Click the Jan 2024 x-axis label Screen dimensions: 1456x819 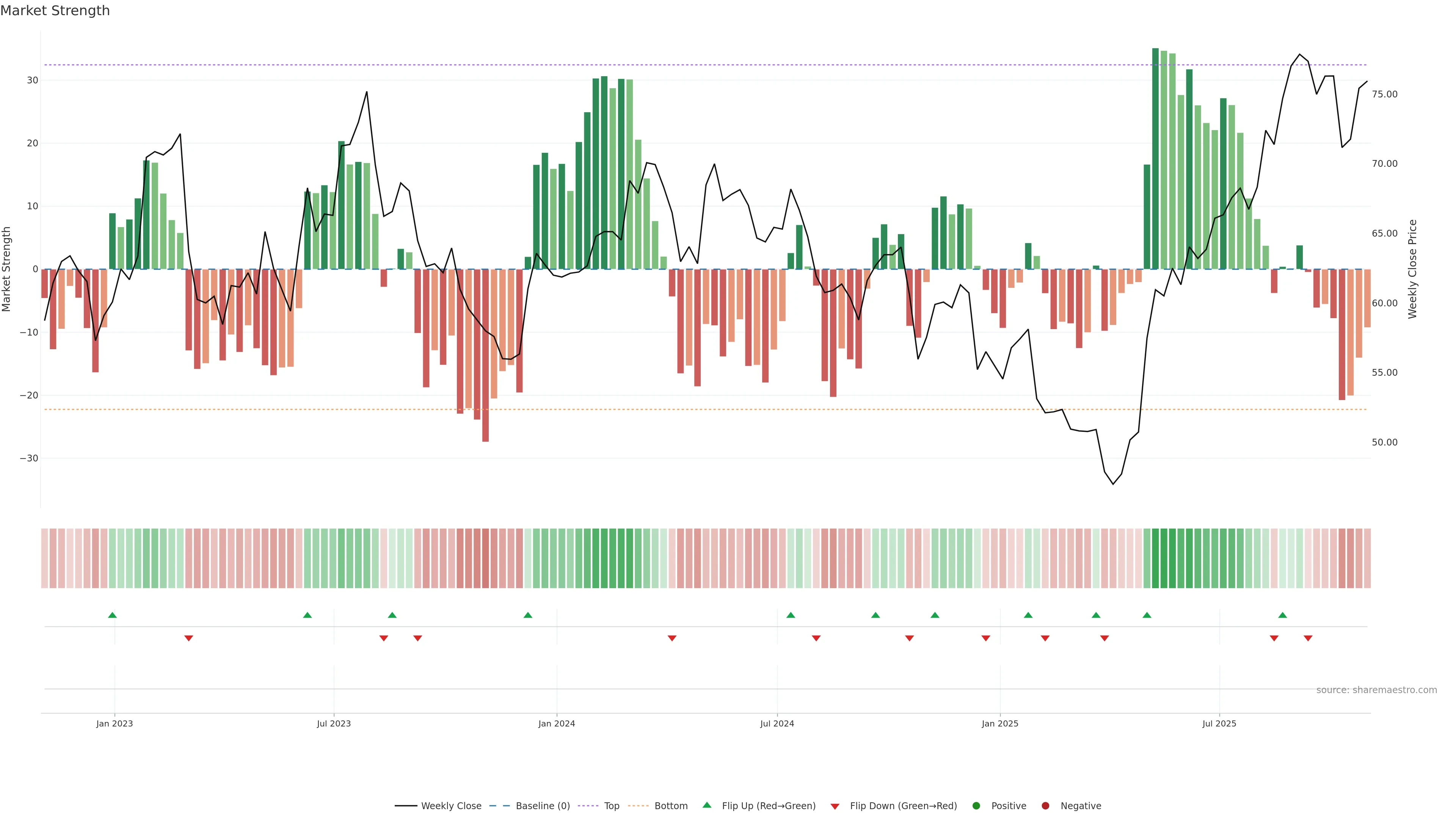pos(556,723)
